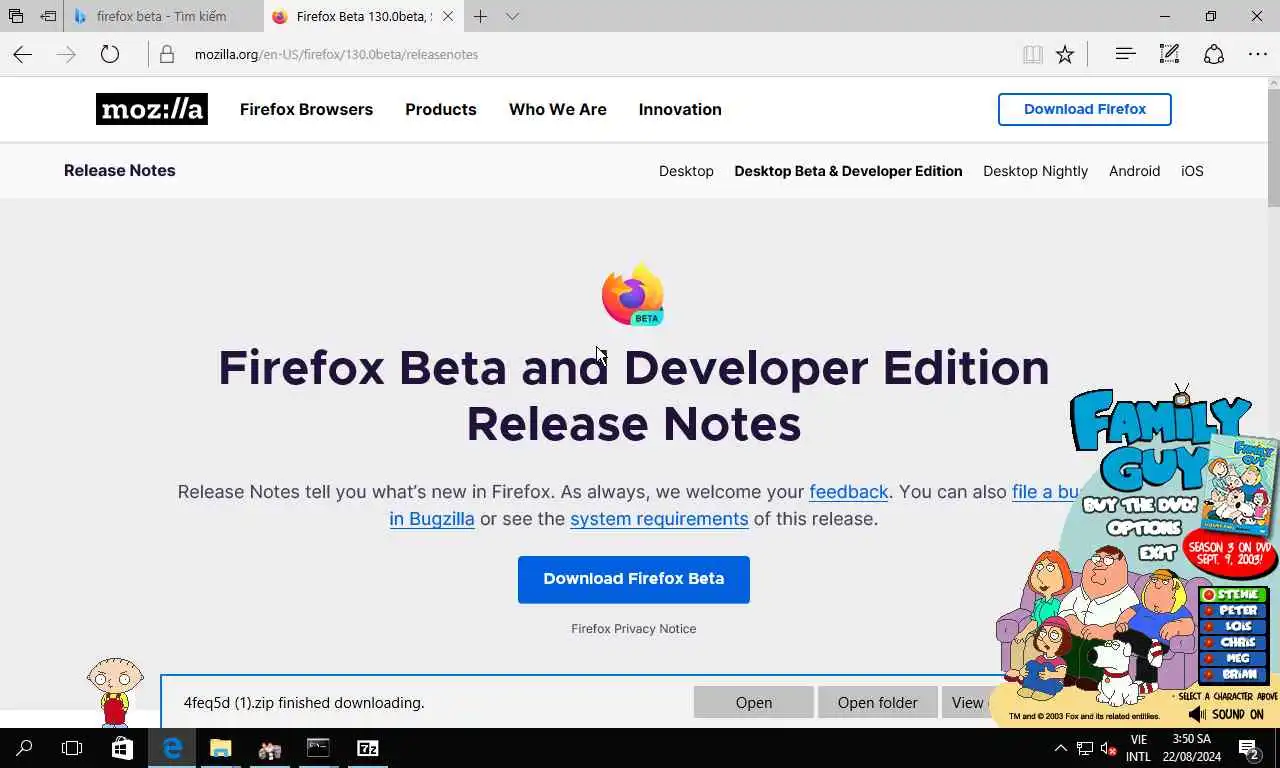Open the downloaded 4feq5d (1).zip file
Viewport: 1280px width, 768px height.
[754, 702]
